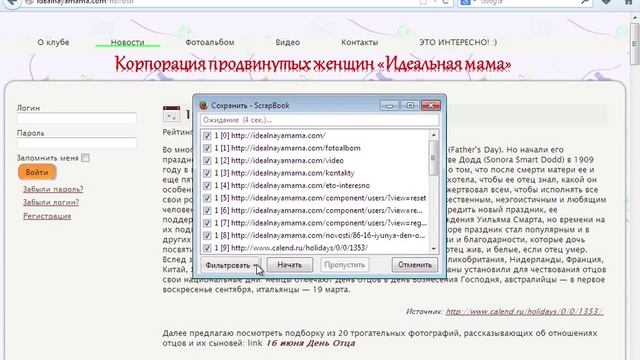
Task: Click the Firefox icon in ScrapBook dialog title
Action: tap(204, 105)
